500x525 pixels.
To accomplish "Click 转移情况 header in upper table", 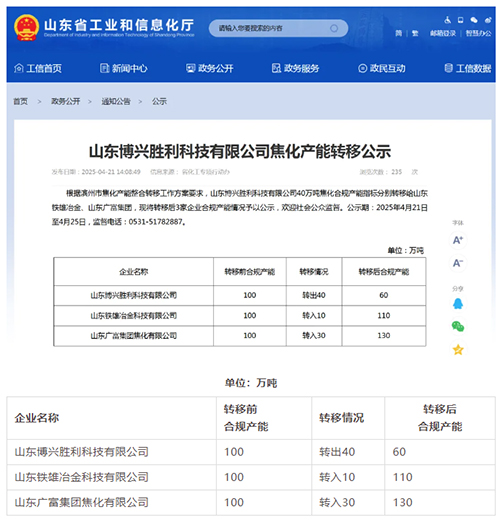I will [x=314, y=272].
